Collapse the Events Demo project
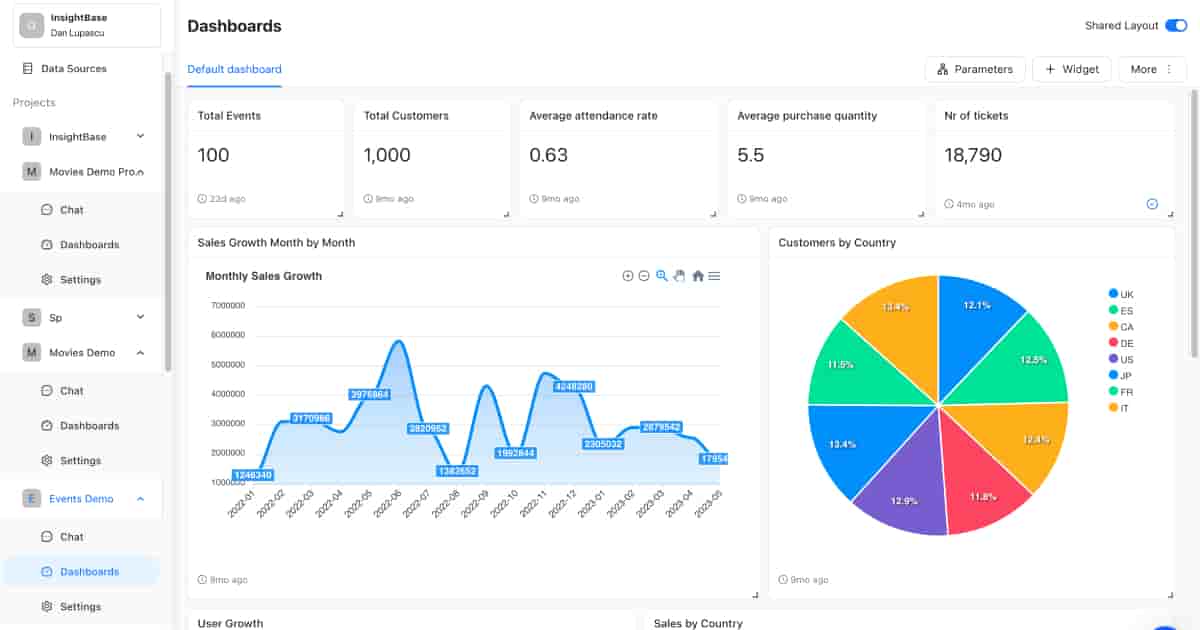Image resolution: width=1200 pixels, height=630 pixels. [x=140, y=499]
